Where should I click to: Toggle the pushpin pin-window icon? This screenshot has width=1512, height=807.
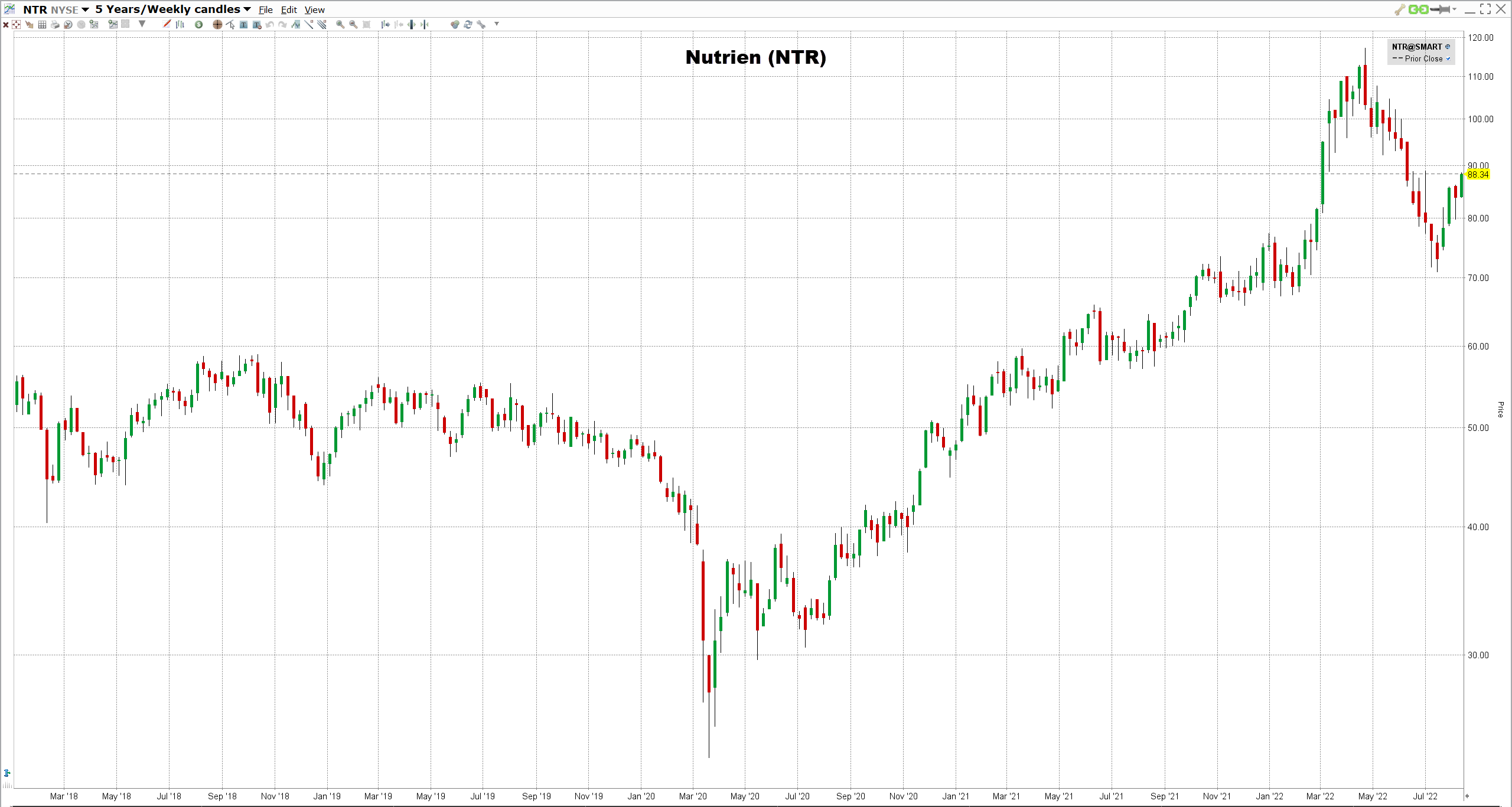pos(1440,9)
